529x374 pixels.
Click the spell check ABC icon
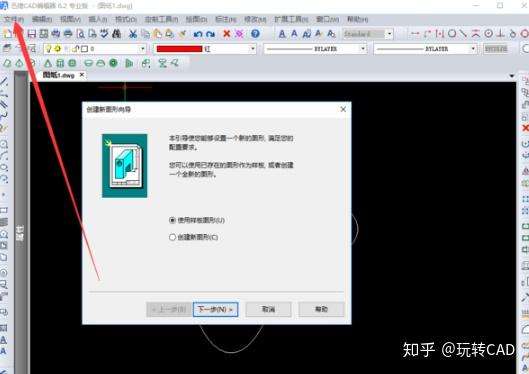coord(104,34)
